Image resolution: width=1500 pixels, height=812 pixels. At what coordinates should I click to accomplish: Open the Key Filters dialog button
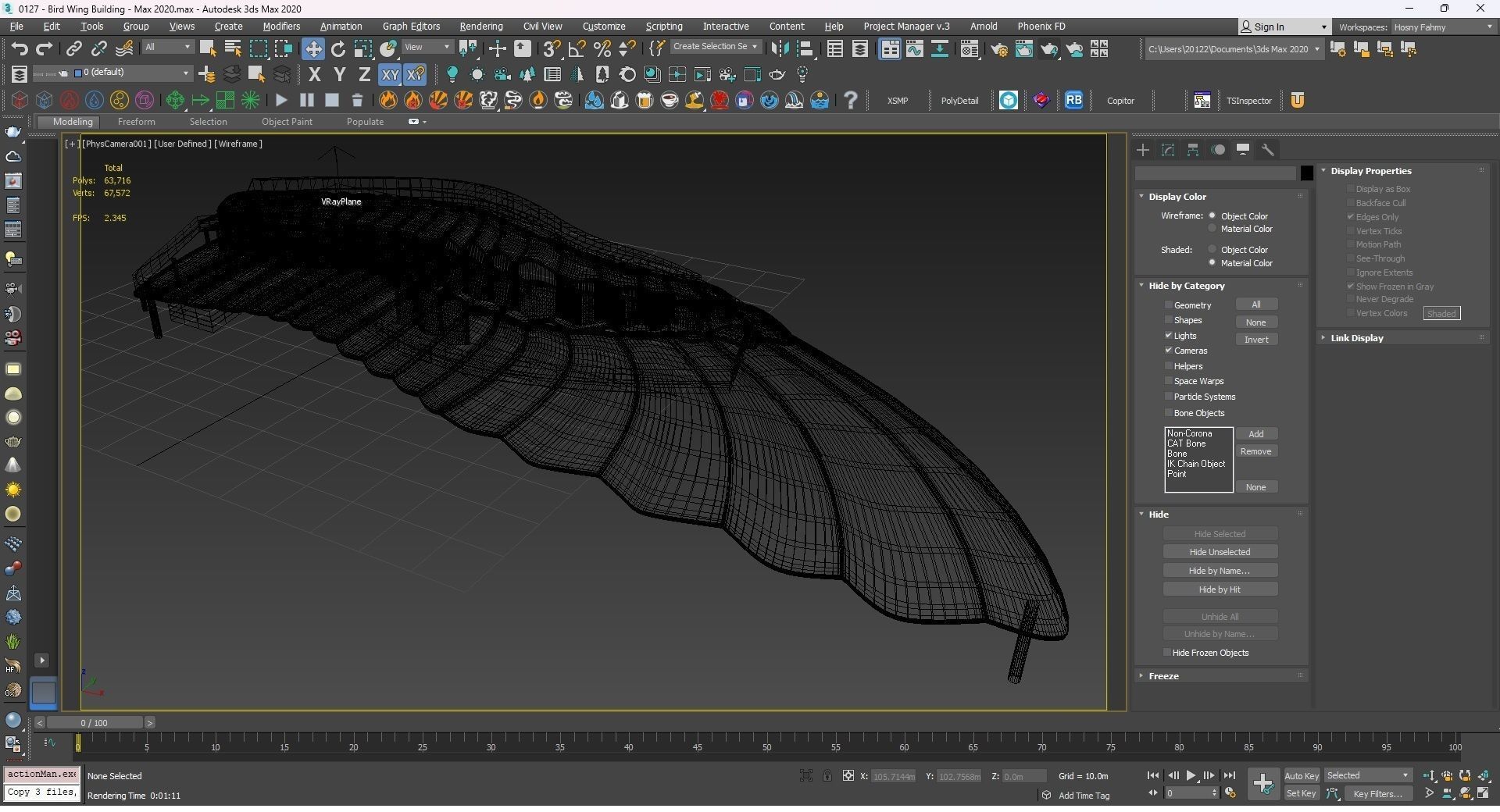tap(1377, 793)
